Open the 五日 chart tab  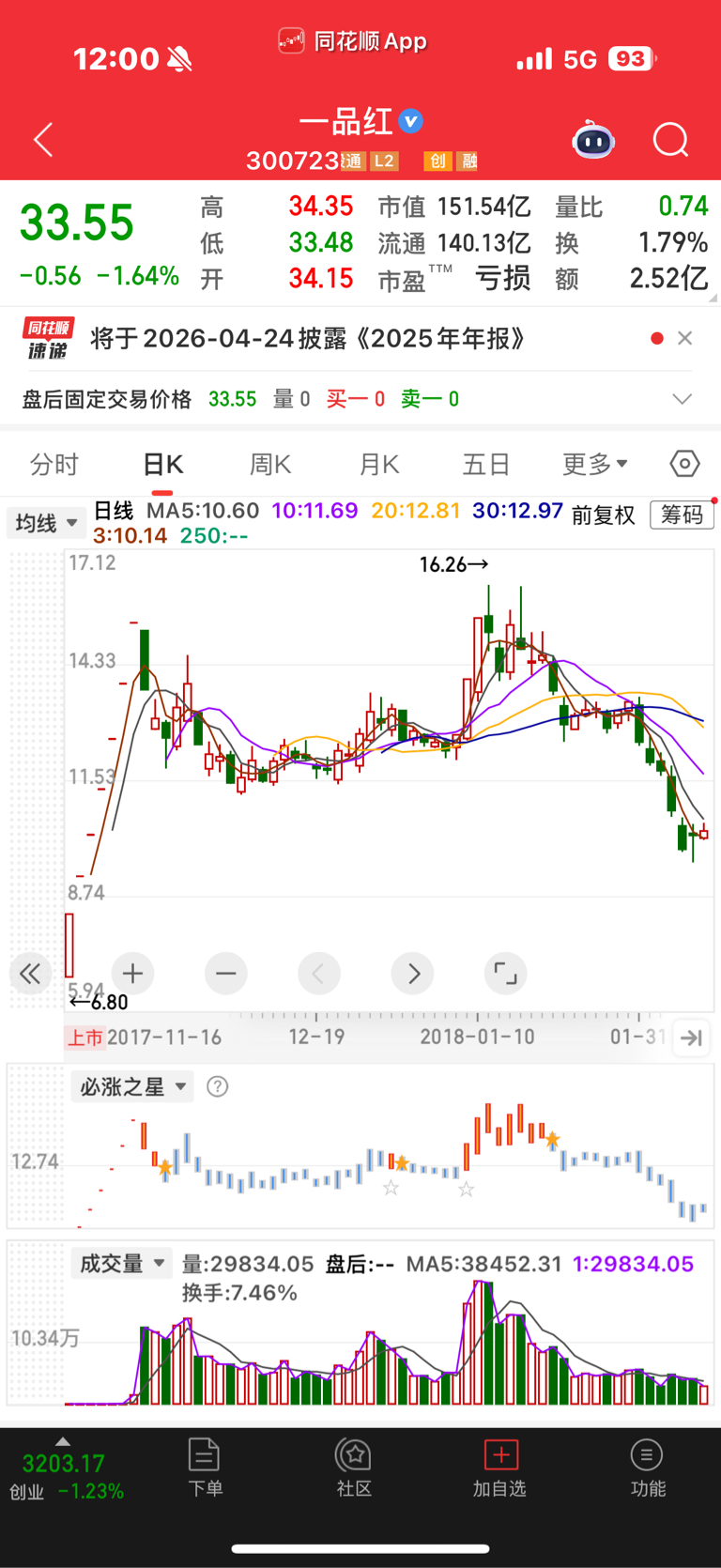(x=486, y=464)
